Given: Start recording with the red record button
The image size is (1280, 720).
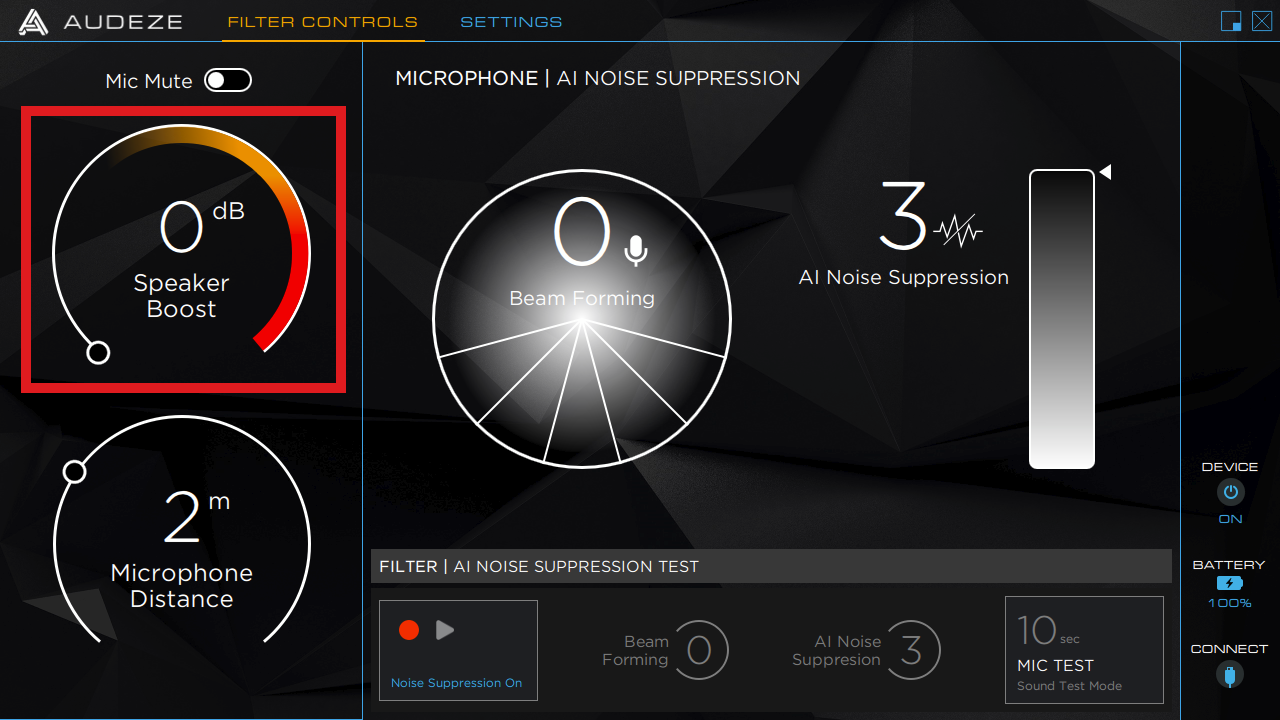Looking at the screenshot, I should 408,630.
